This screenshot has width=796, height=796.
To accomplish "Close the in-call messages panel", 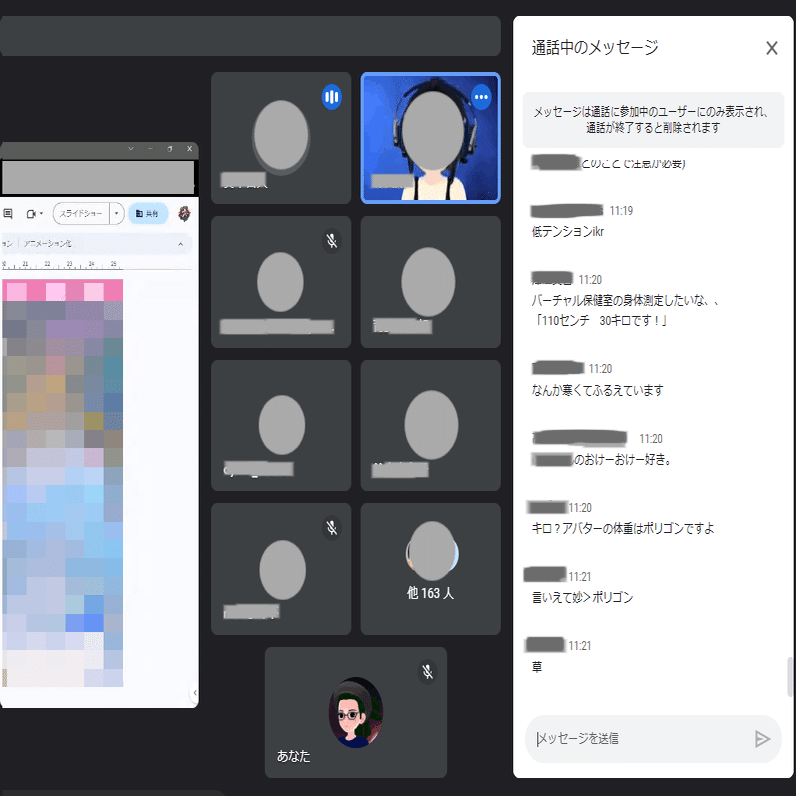I will tap(771, 48).
